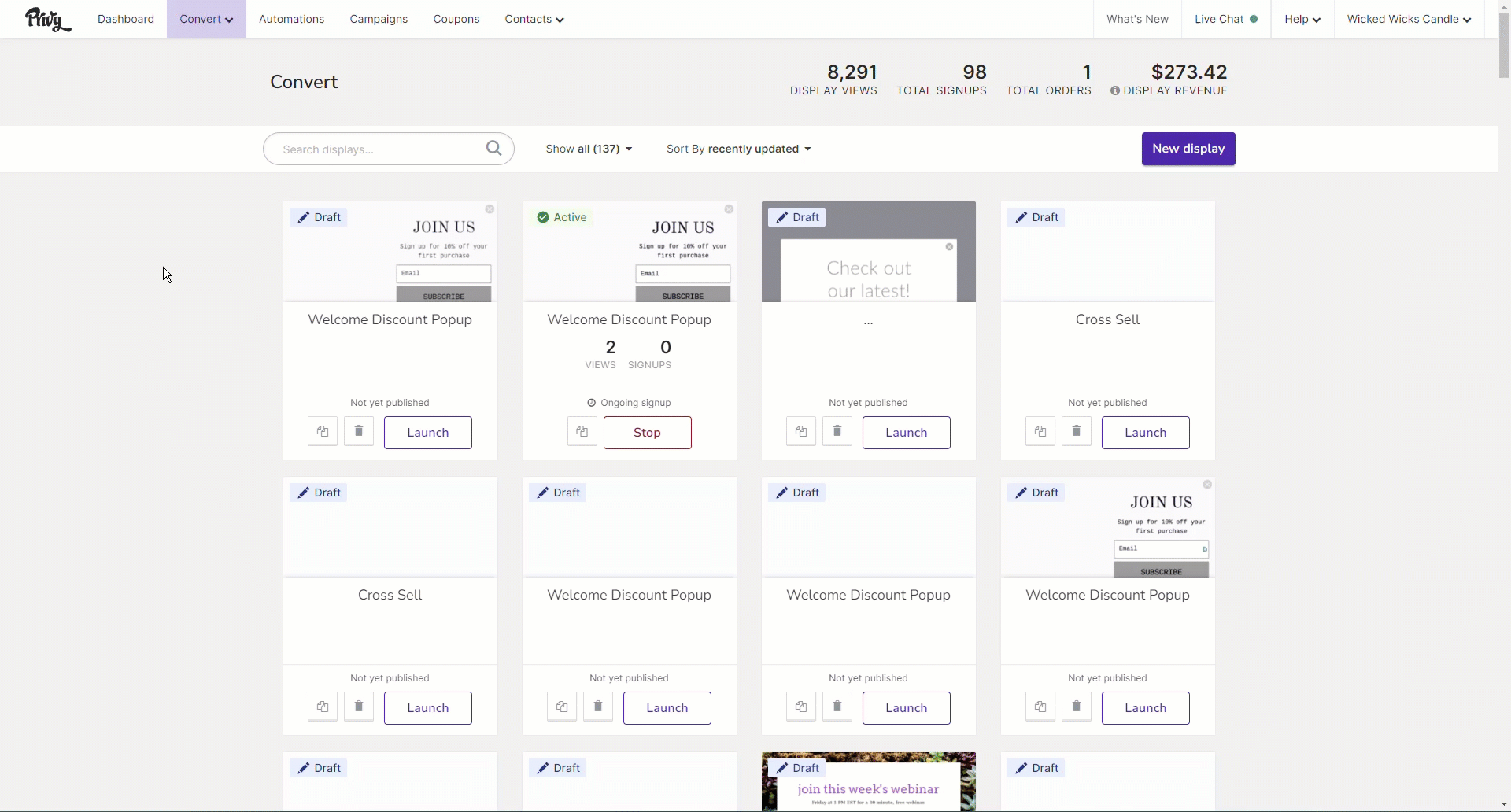Viewport: 1511px width, 812px height.
Task: Click the $273.42 revenue figure
Action: click(1189, 72)
